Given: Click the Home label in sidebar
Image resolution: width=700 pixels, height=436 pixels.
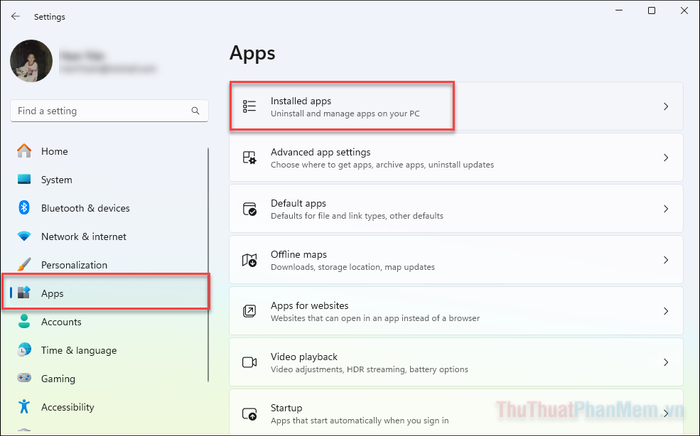Looking at the screenshot, I should (54, 151).
